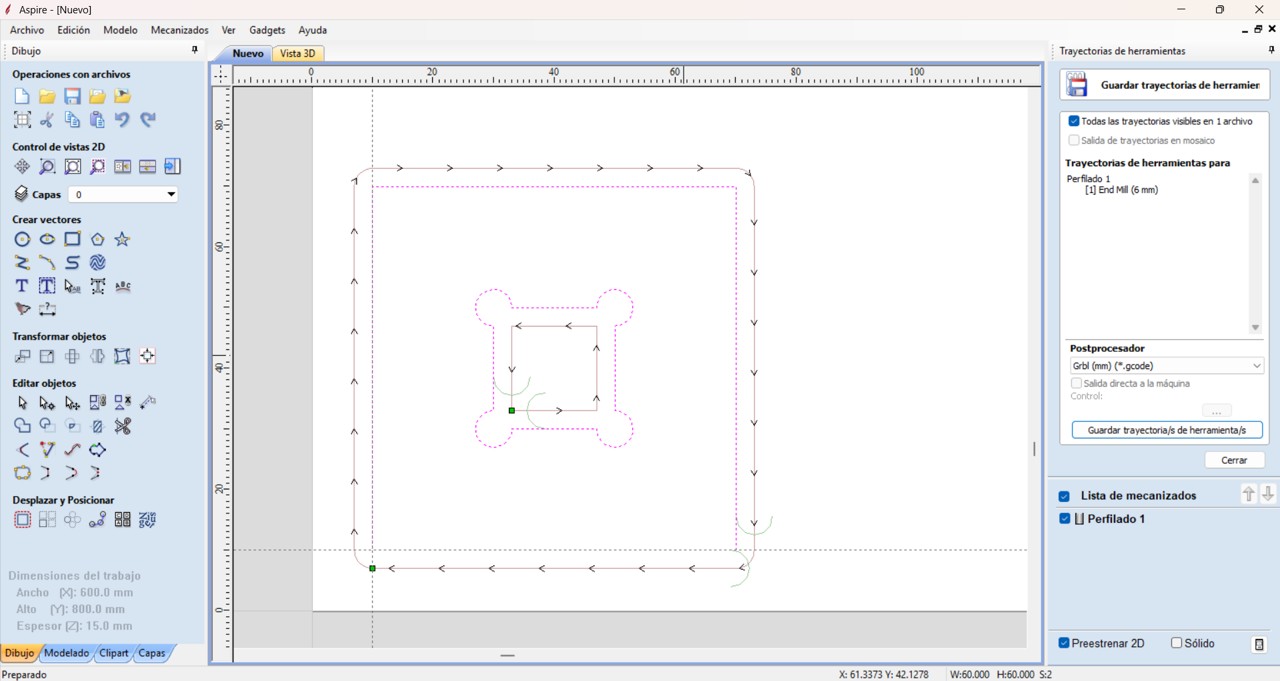This screenshot has height=681, width=1280.
Task: Open the Mecanizados menu
Action: [x=180, y=30]
